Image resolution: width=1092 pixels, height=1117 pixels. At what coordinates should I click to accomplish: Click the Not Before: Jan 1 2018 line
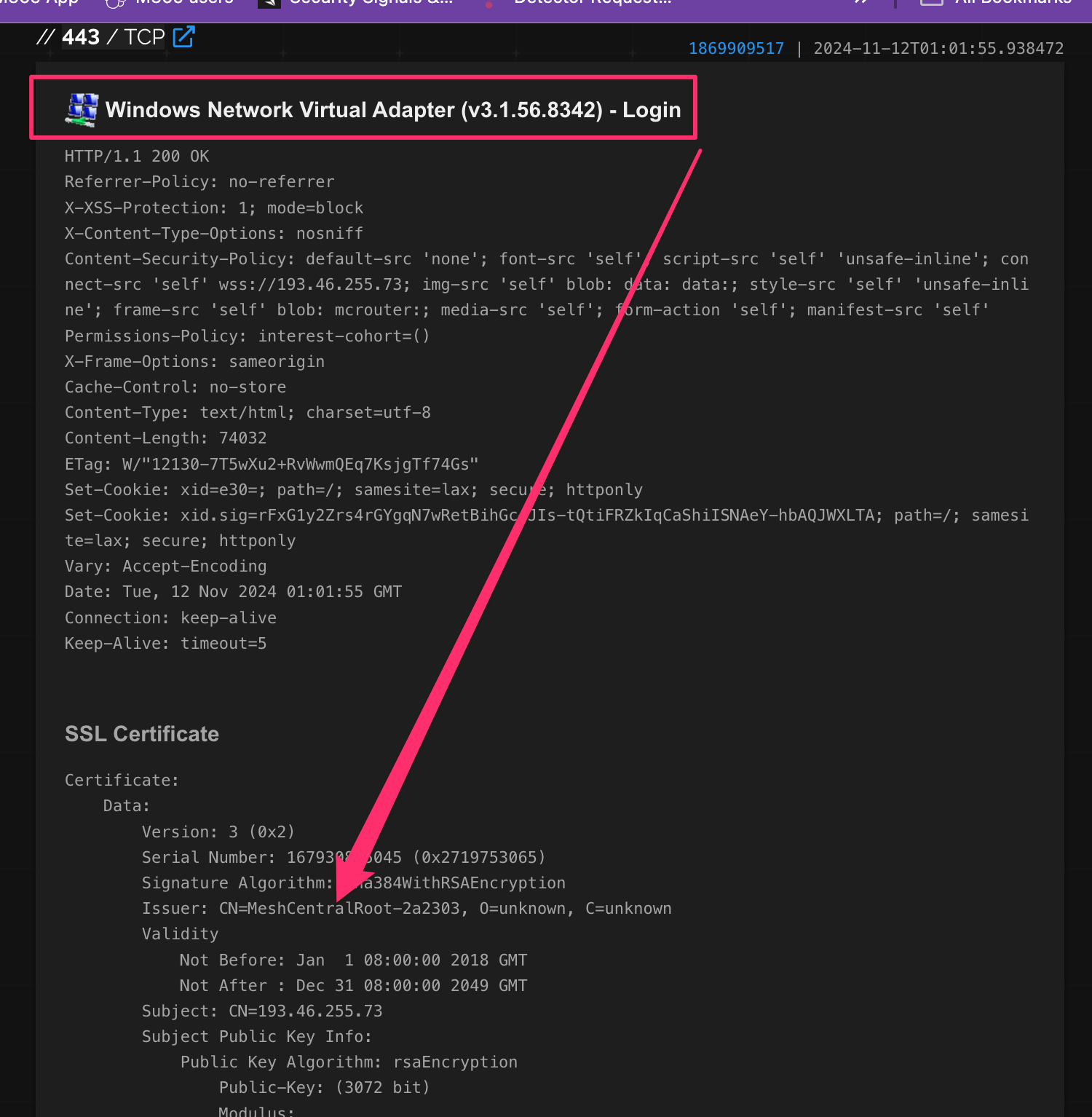coord(354,960)
